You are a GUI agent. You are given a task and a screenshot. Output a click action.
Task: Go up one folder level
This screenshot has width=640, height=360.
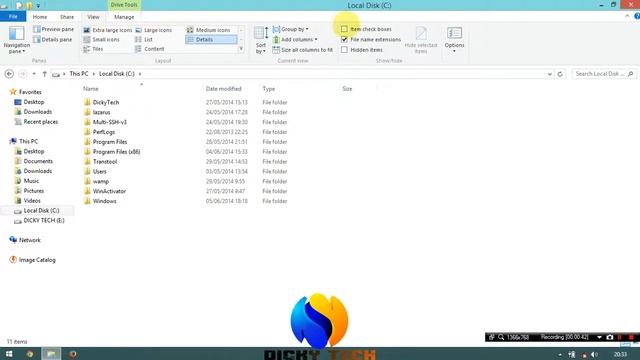click(x=44, y=74)
